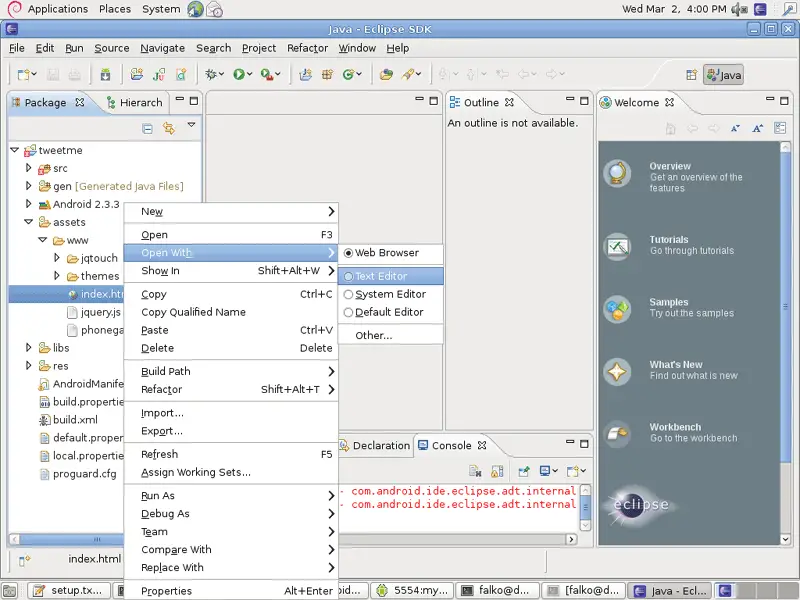Click the Reduce font size icon in Welcome
This screenshot has height=600, width=800.
coord(735,129)
